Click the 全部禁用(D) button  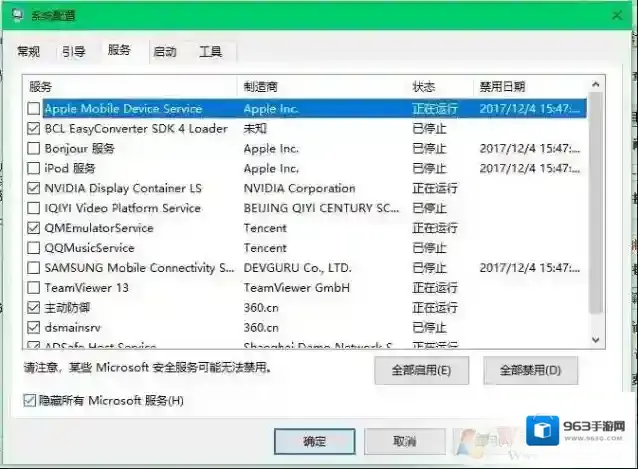point(530,371)
